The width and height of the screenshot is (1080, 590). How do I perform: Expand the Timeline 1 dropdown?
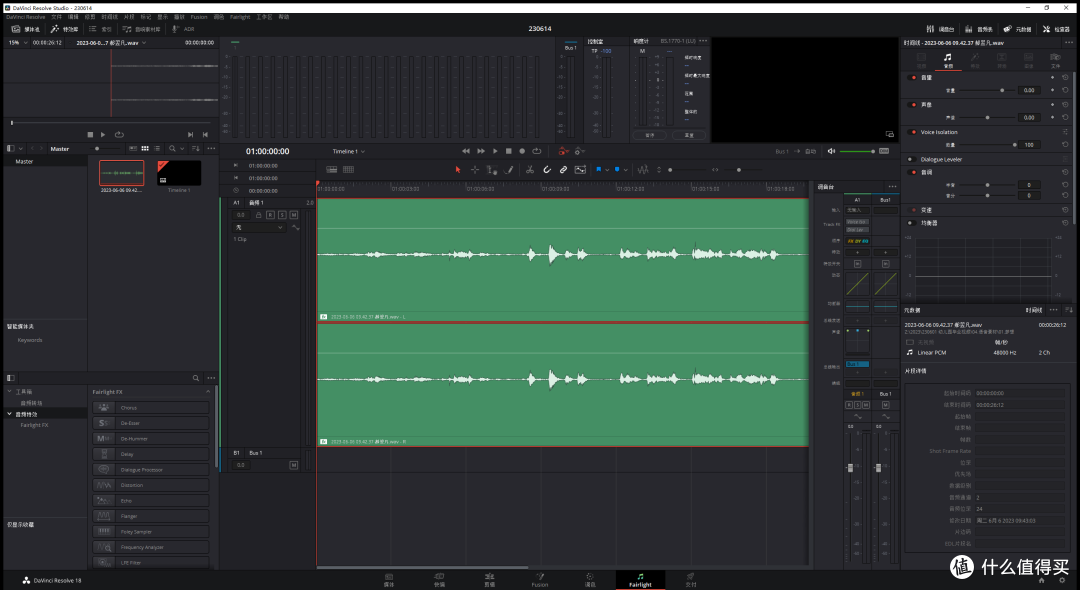[x=349, y=151]
